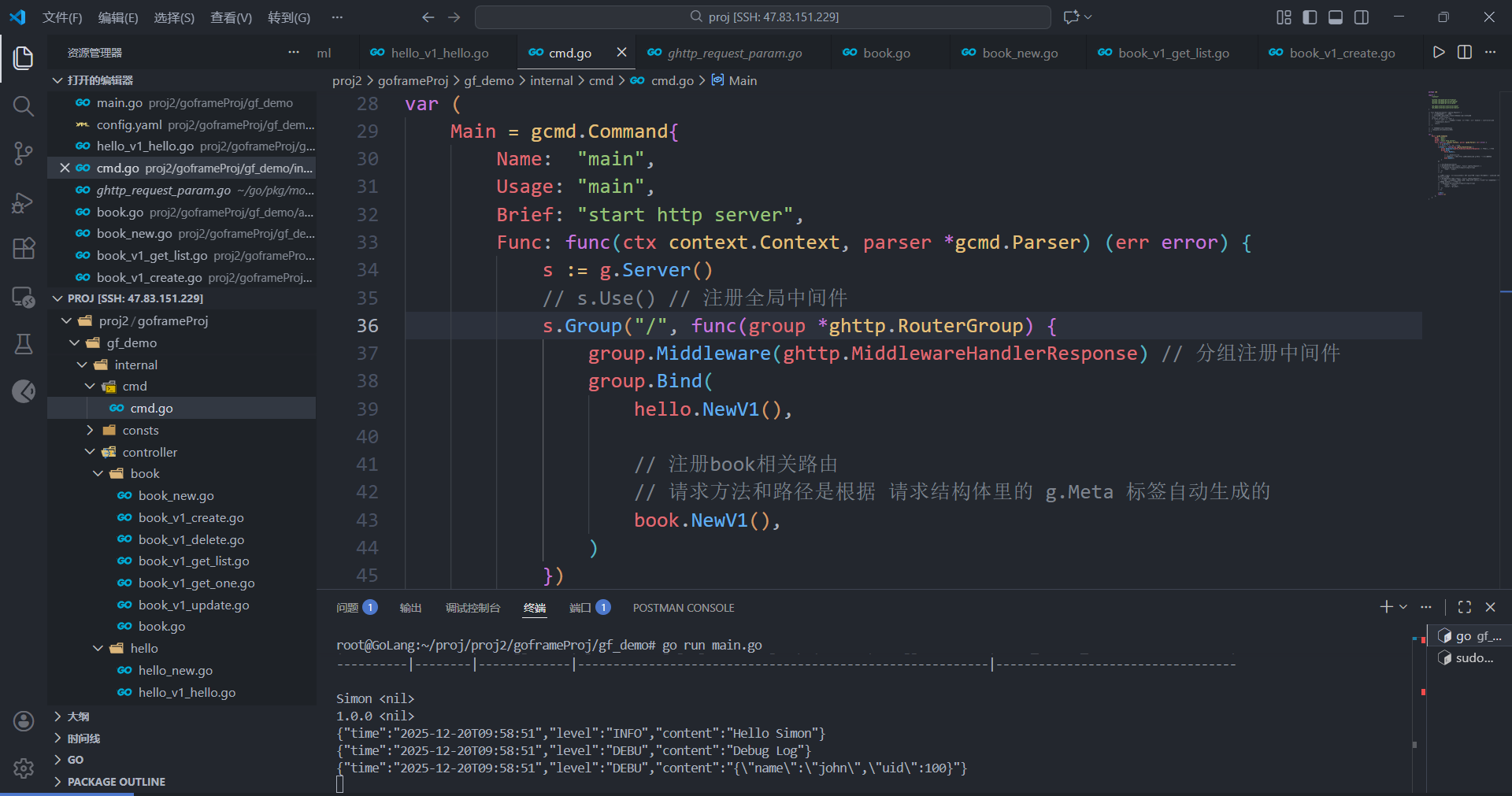Open Explorer views and more actions ellipsis

coord(294,52)
